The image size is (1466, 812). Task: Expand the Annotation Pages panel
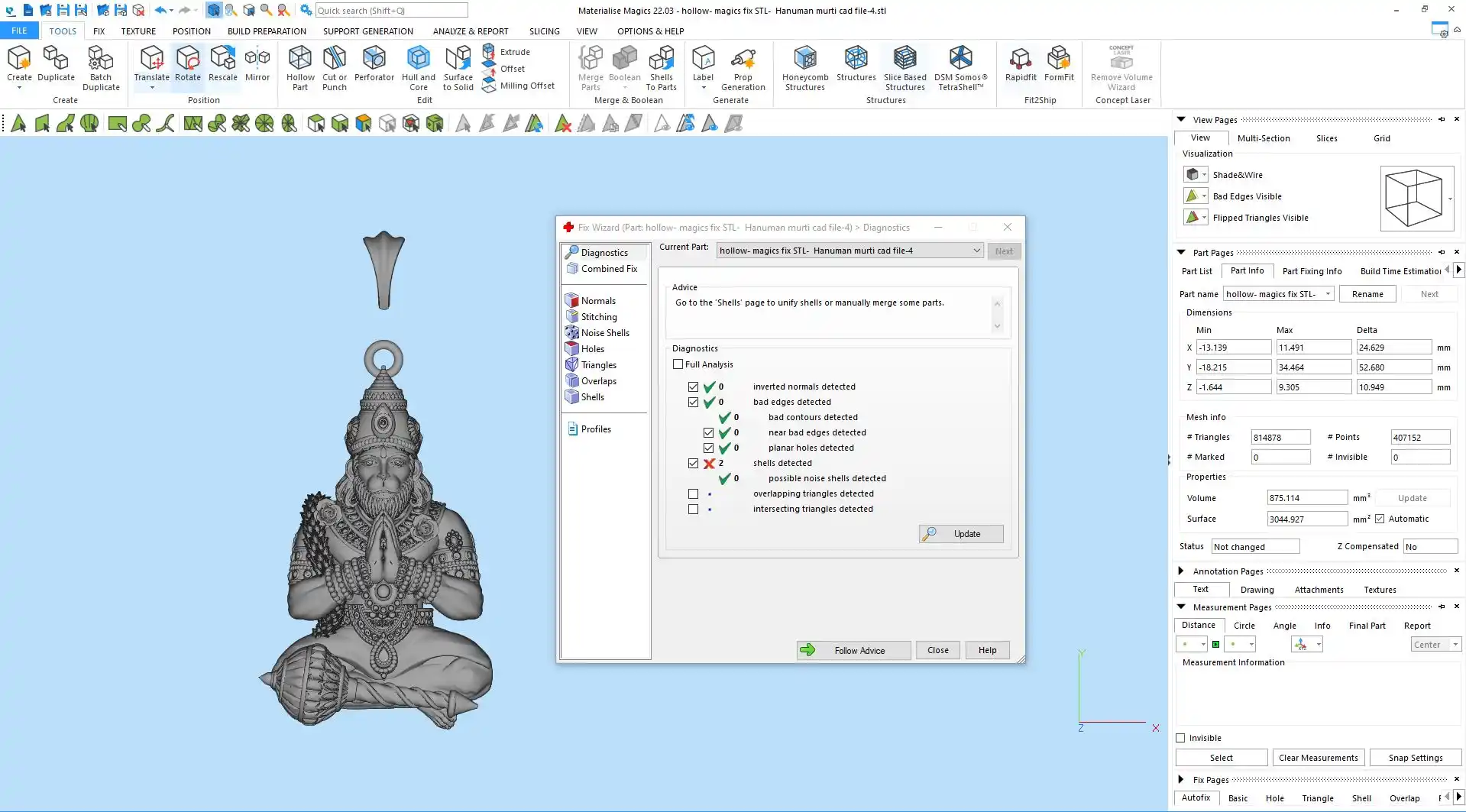coord(1181,571)
